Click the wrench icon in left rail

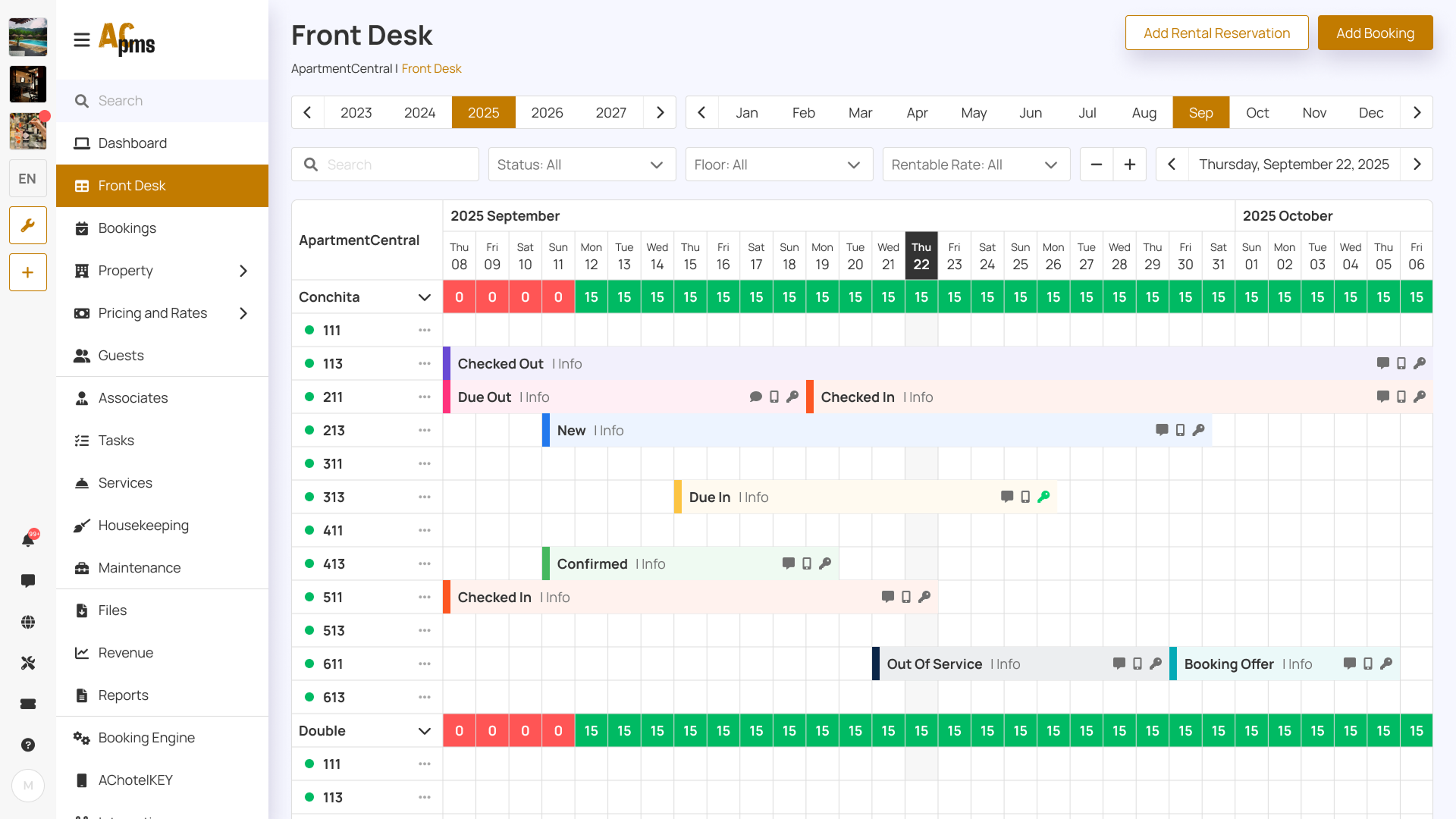click(x=28, y=225)
